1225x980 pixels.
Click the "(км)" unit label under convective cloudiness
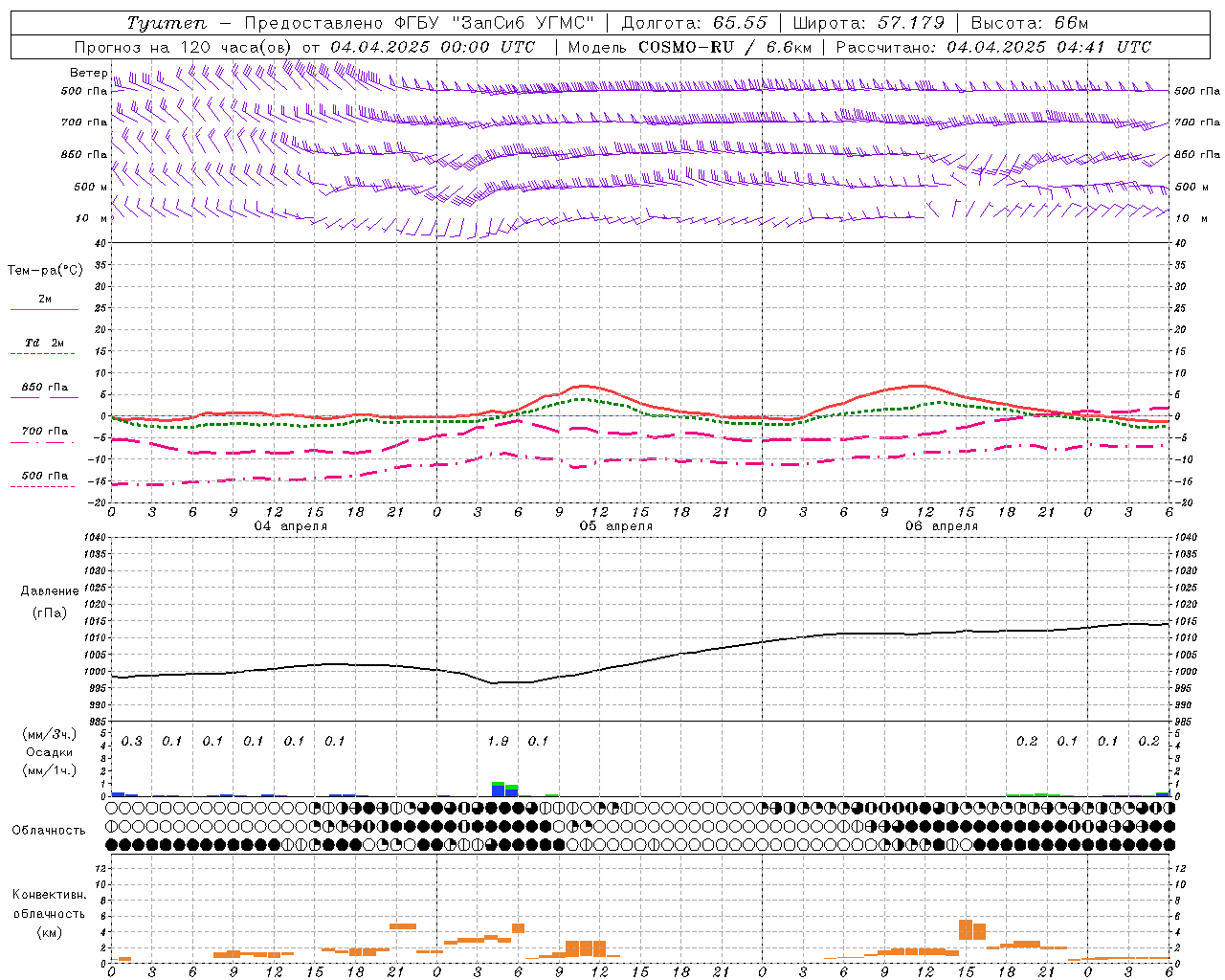pos(50,932)
